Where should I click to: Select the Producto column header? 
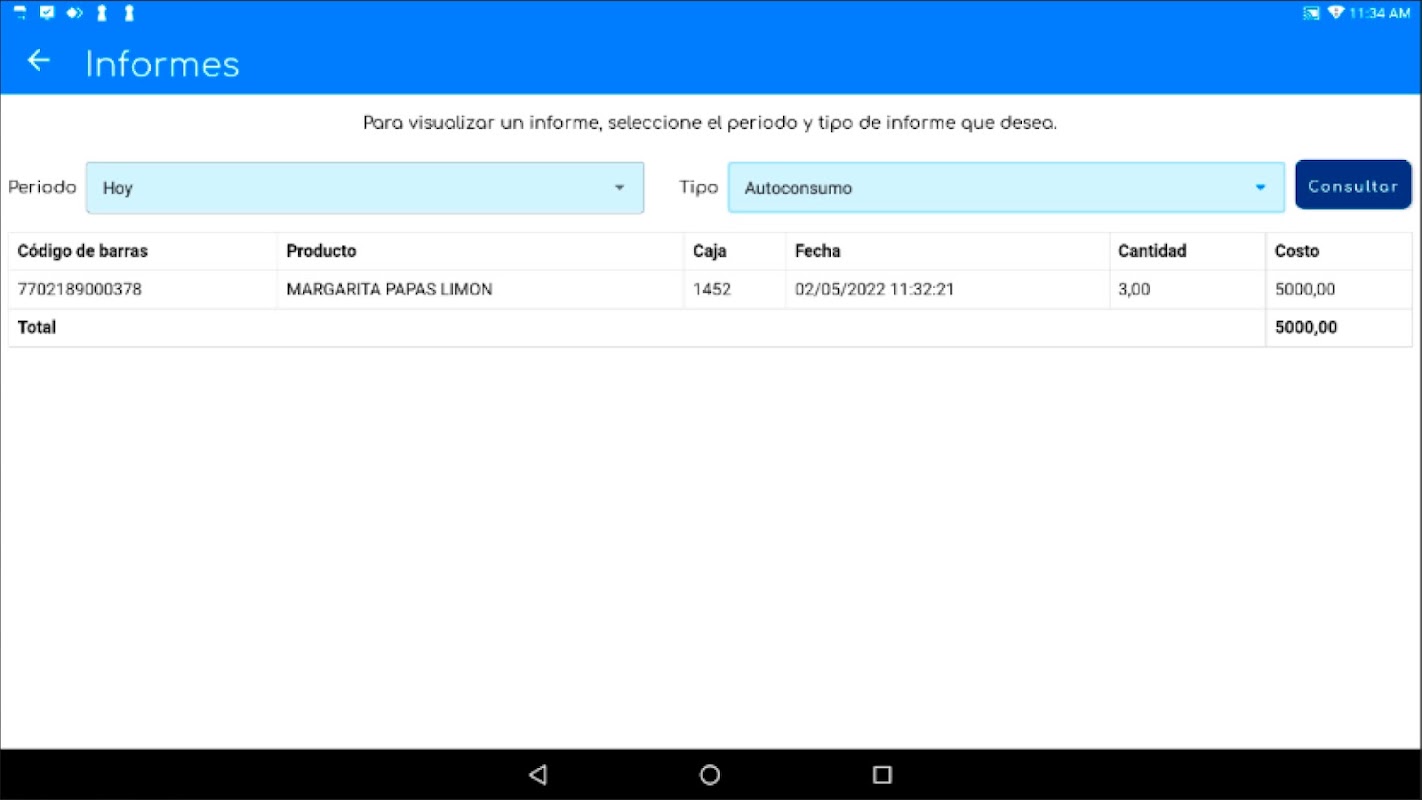point(321,251)
